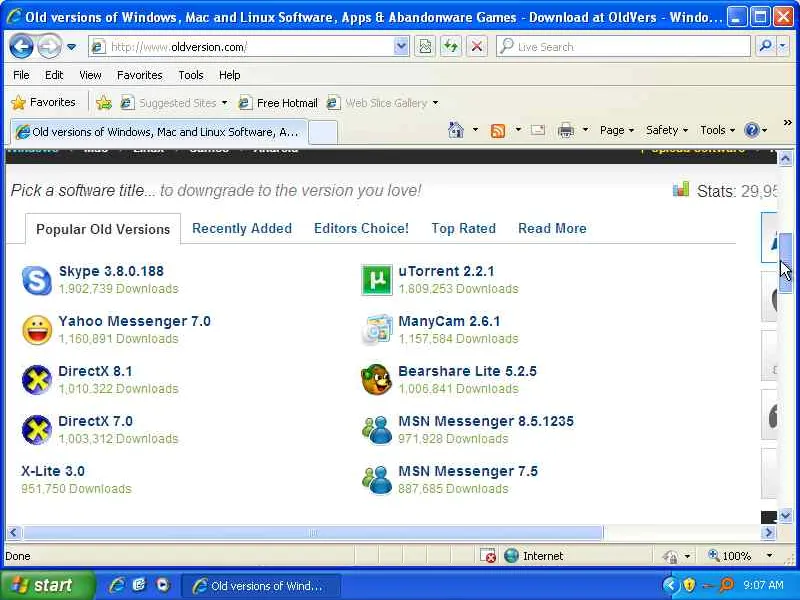Viewport: 800px width, 600px height.
Task: Open the Tools menu in menu bar
Action: 190,75
